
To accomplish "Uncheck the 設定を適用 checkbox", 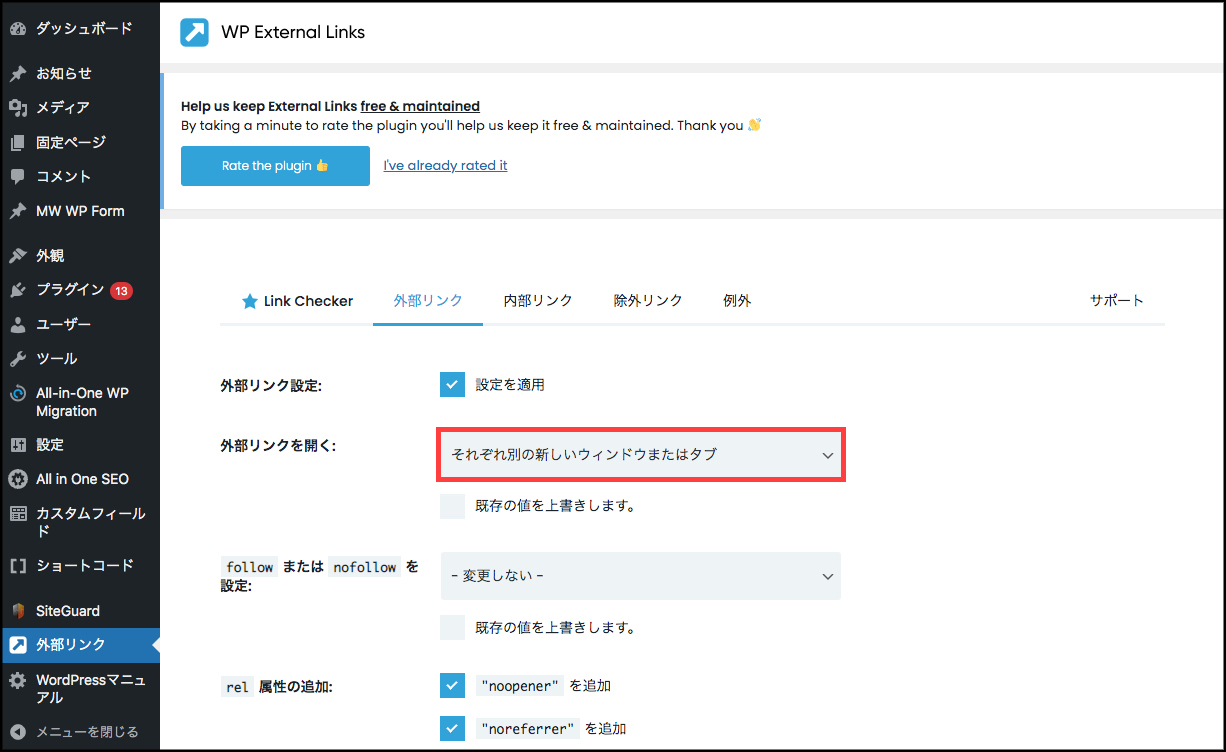I will coord(452,385).
